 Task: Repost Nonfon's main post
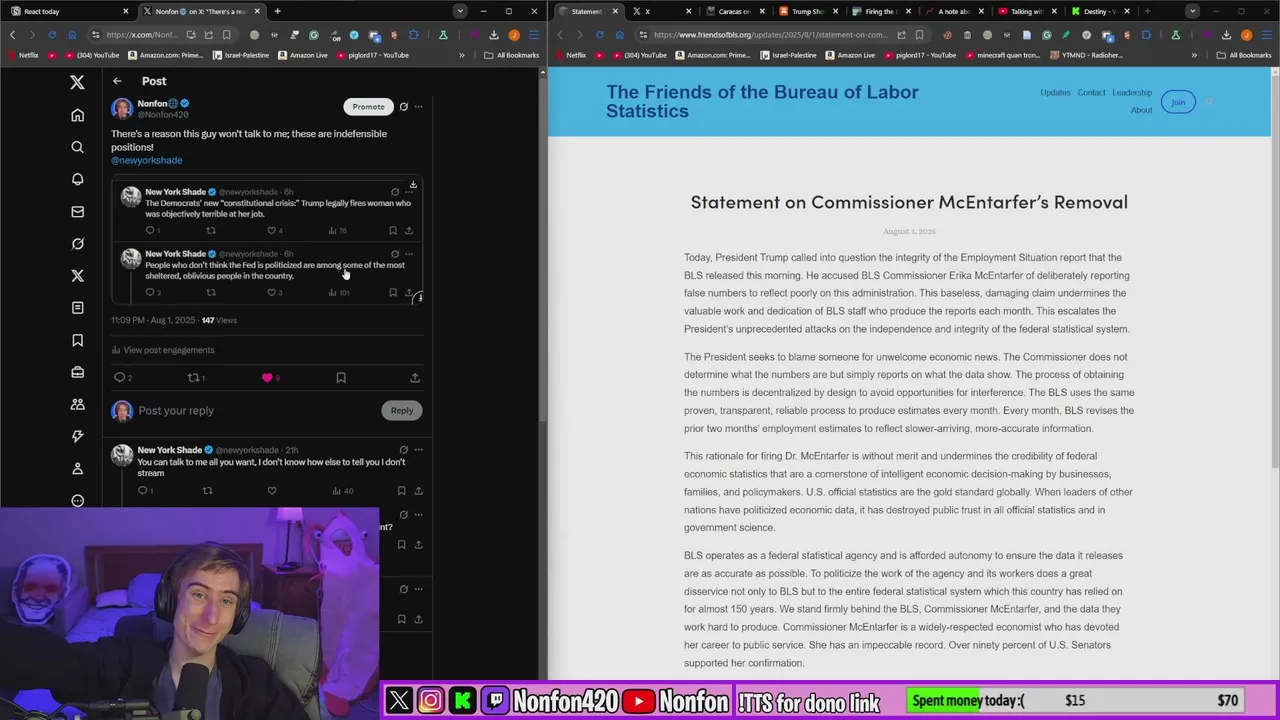click(x=194, y=378)
